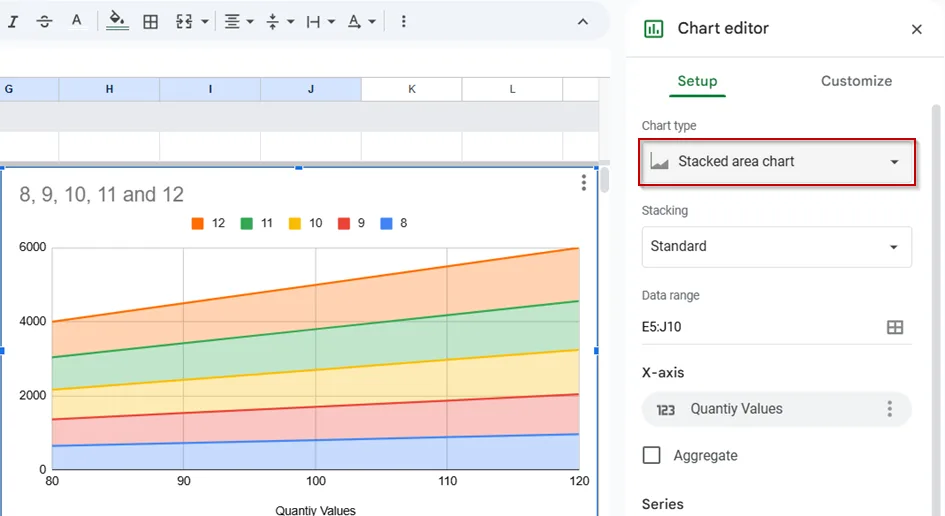Click the 6000 vertical axis label

(33, 247)
